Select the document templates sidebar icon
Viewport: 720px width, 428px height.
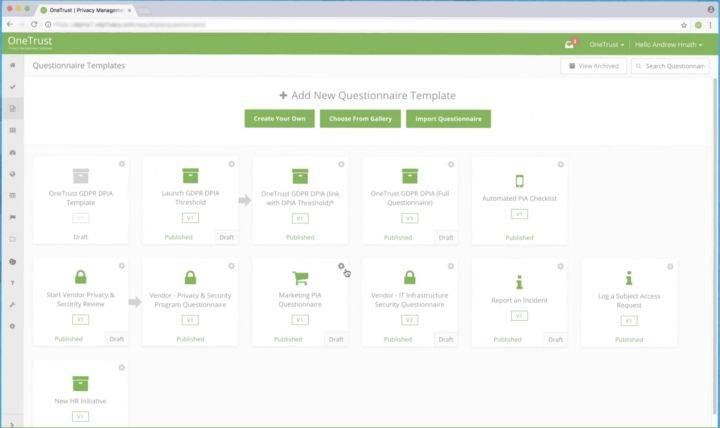point(12,109)
